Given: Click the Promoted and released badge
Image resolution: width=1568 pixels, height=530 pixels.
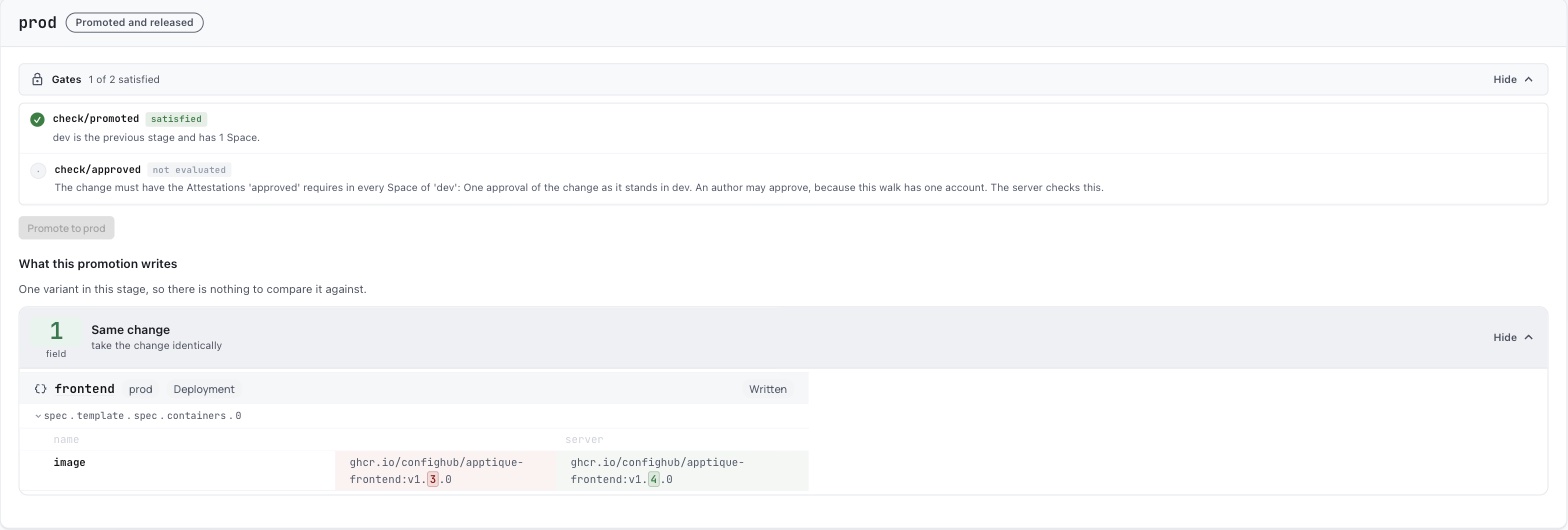Looking at the screenshot, I should pyautogui.click(x=135, y=22).
